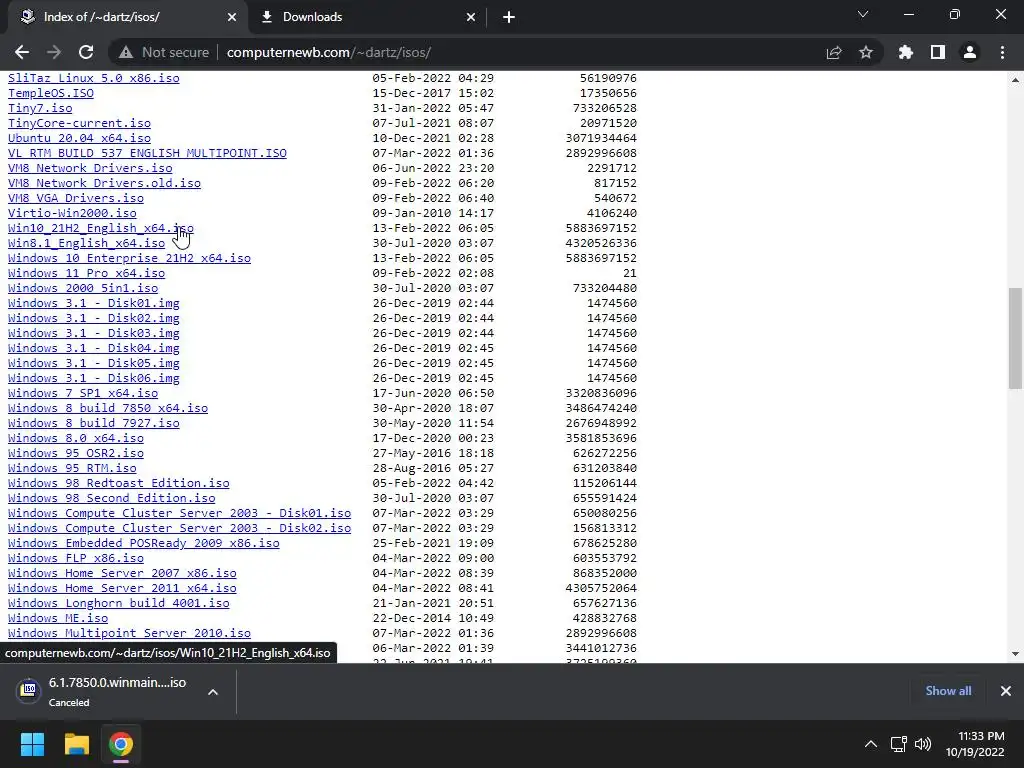The height and width of the screenshot is (768, 1024).
Task: Open the Extensions puzzle icon
Action: click(x=906, y=52)
